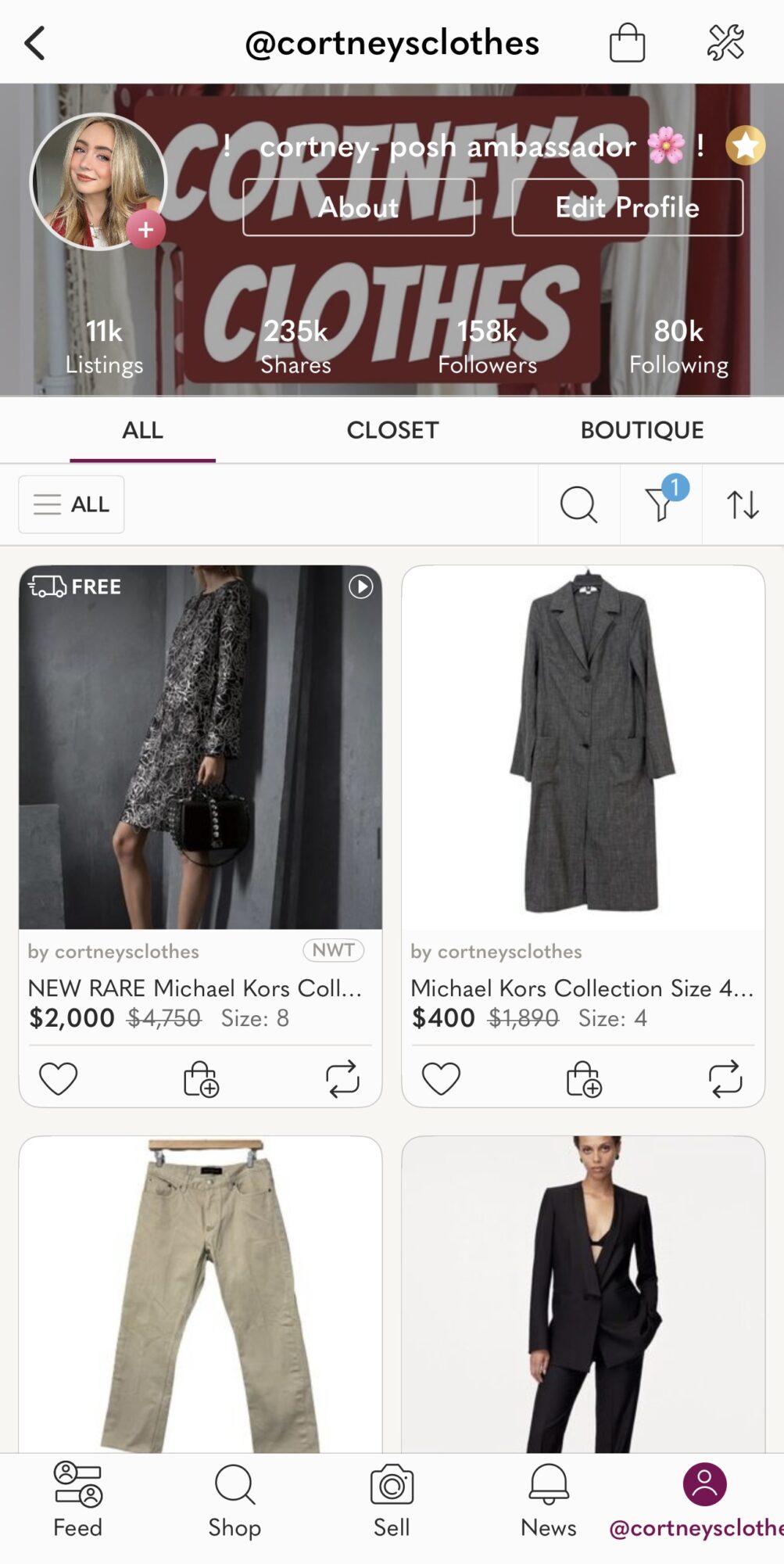
Task: Open the sort arrows icon
Action: coord(743,504)
